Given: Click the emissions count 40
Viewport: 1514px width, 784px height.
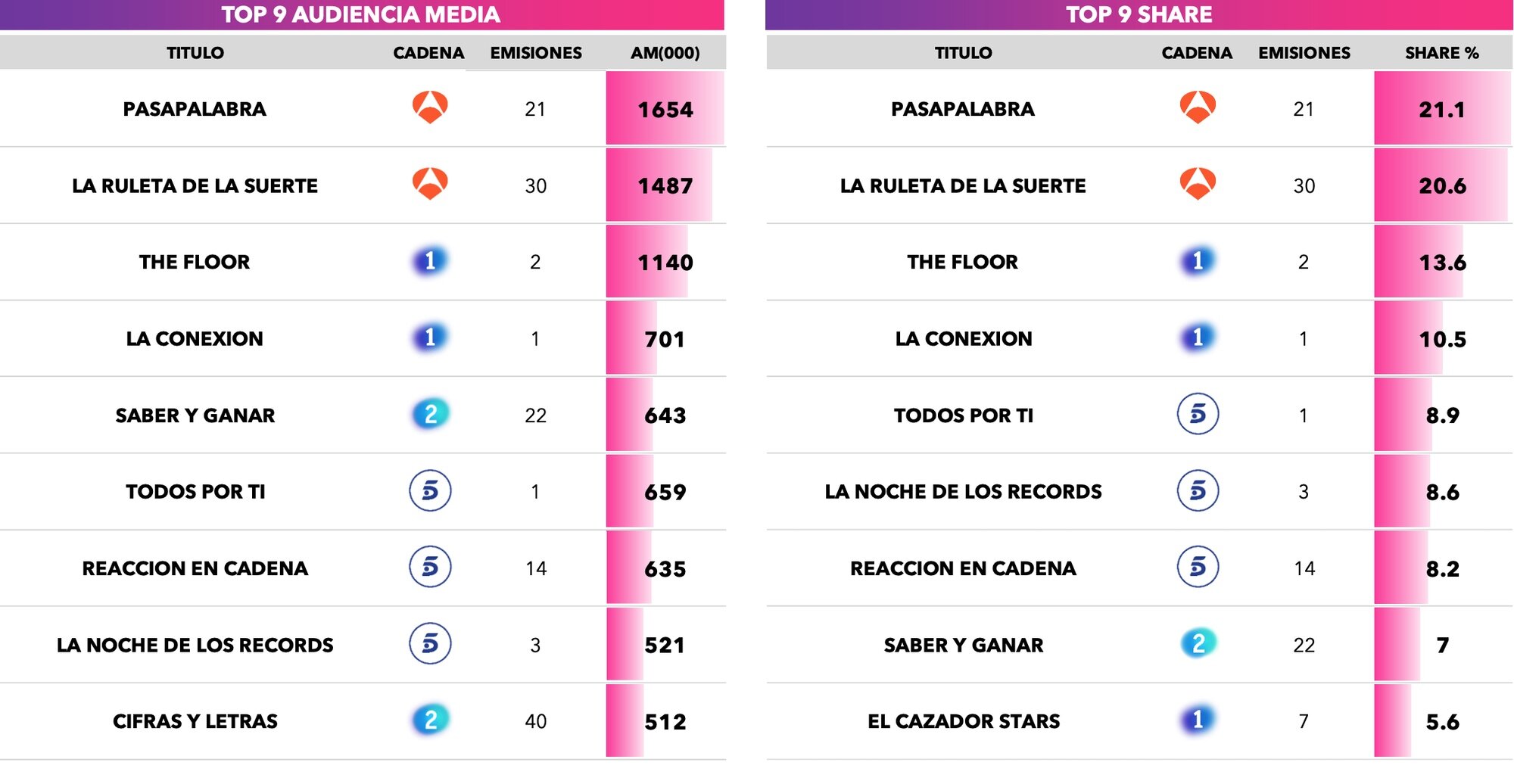Looking at the screenshot, I should 536,721.
